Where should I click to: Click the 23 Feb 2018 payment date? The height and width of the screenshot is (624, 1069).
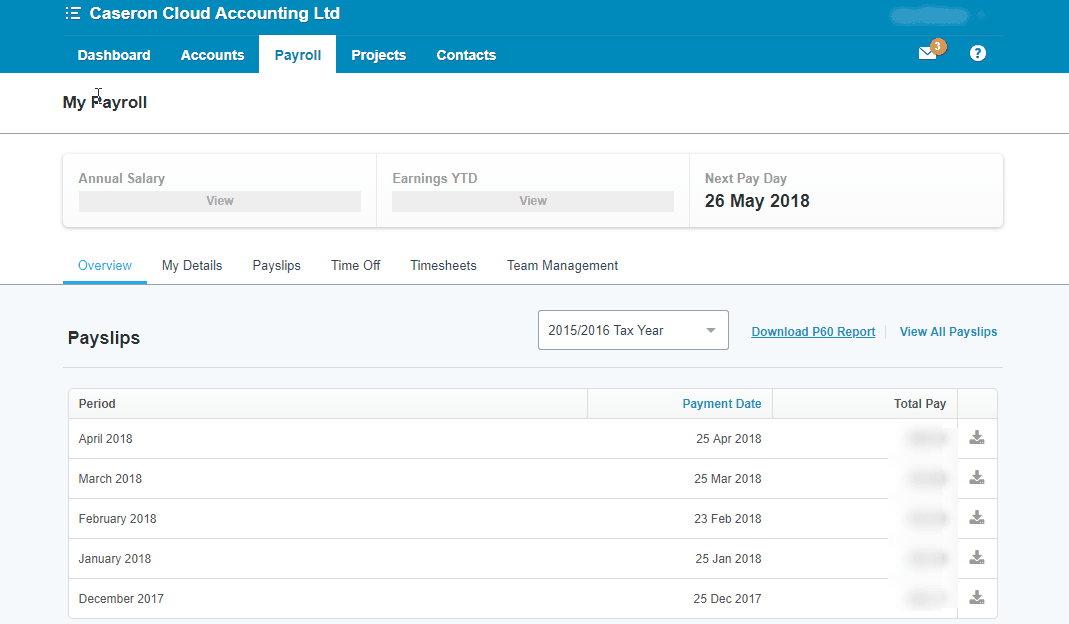coord(727,518)
